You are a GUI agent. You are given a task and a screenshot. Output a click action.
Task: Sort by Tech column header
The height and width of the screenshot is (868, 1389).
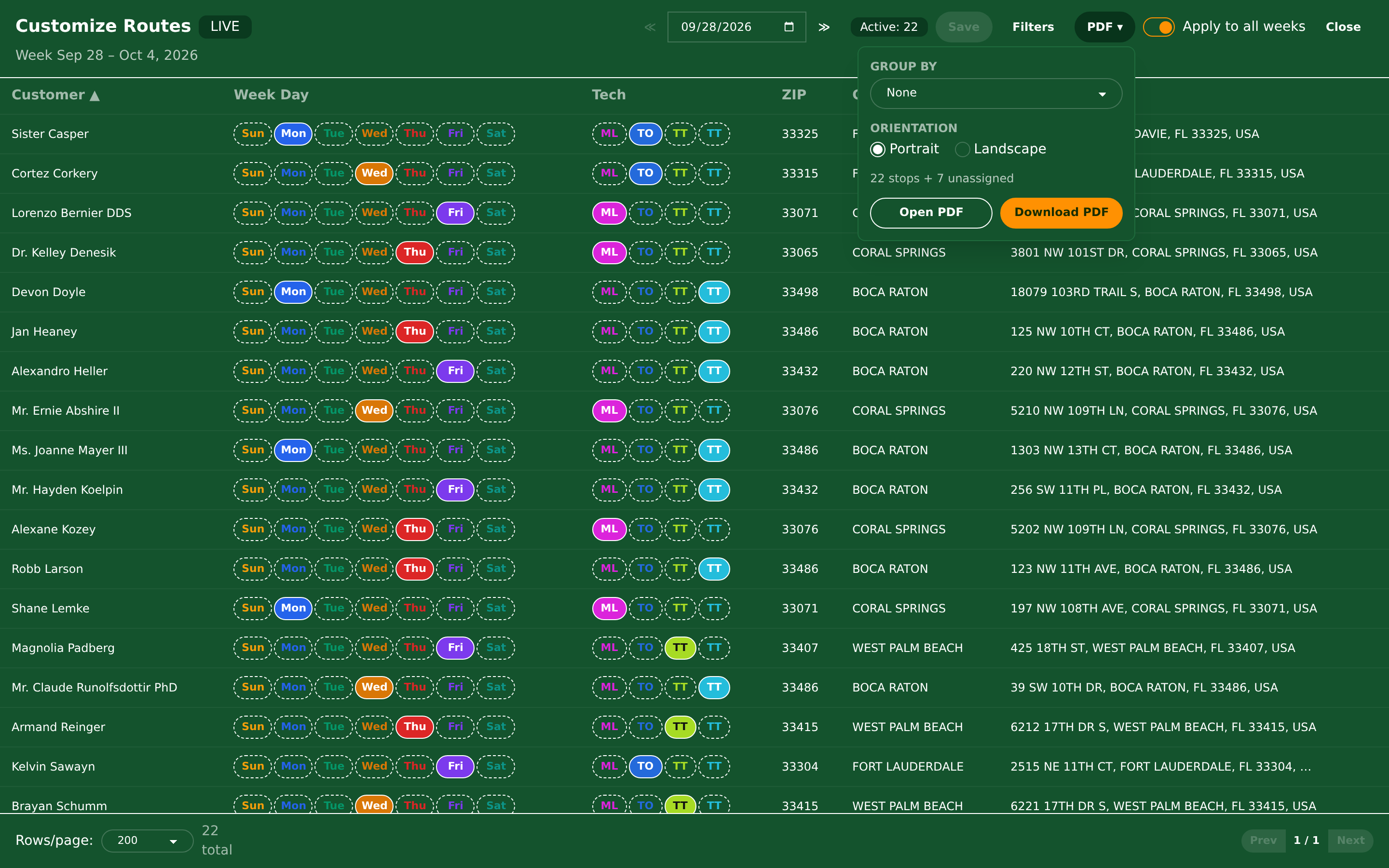[608, 95]
